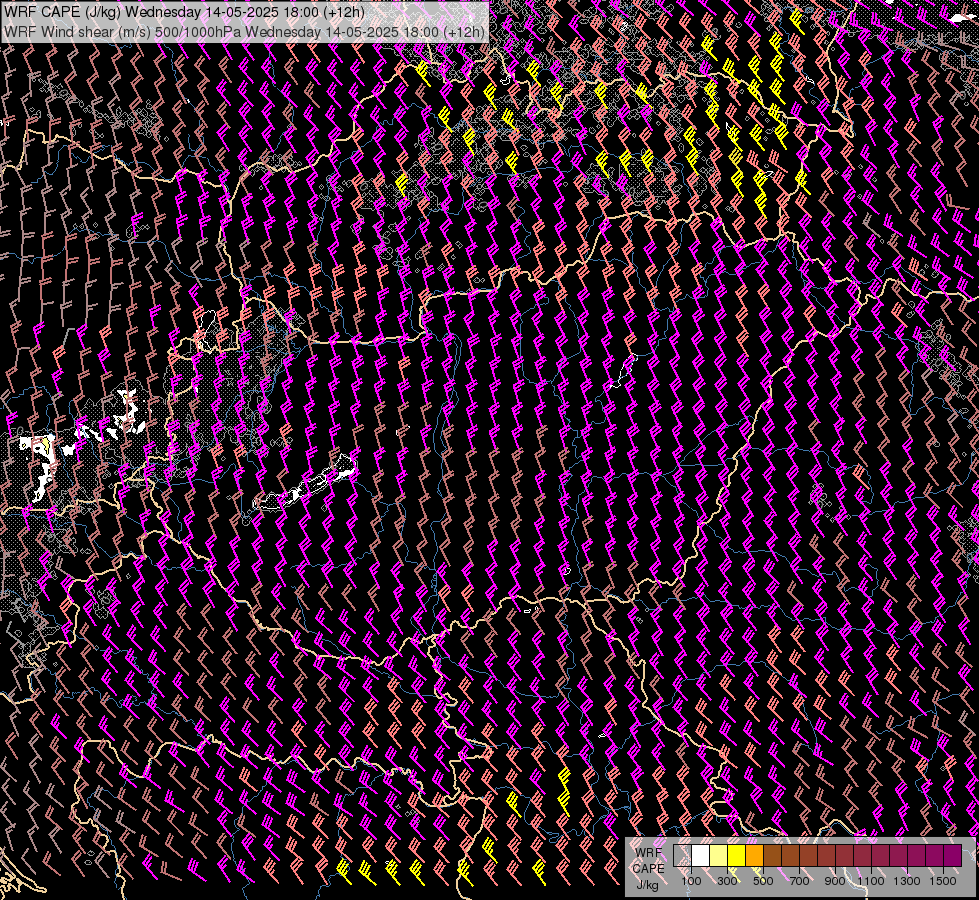Viewport: 979px width, 900px height.
Task: Select the pale yellow 200-300 J/kg swatch
Action: coord(719,855)
